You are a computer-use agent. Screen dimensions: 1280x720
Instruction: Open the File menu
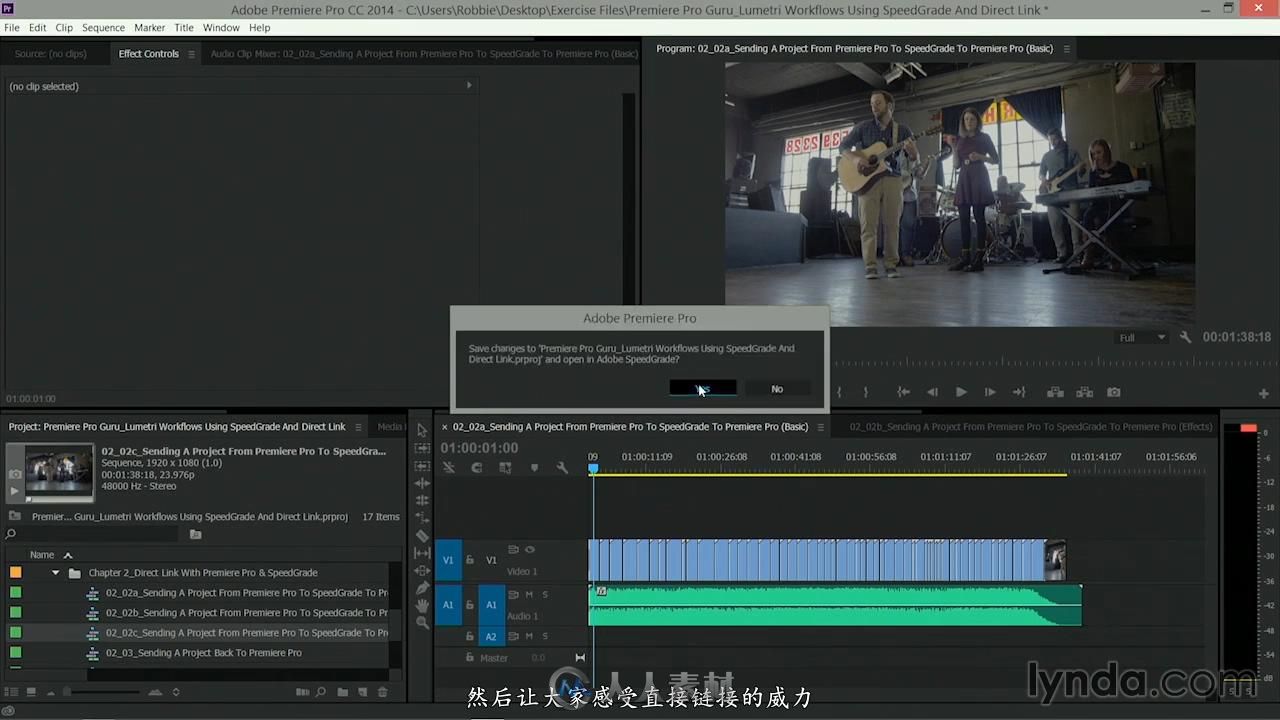12,27
